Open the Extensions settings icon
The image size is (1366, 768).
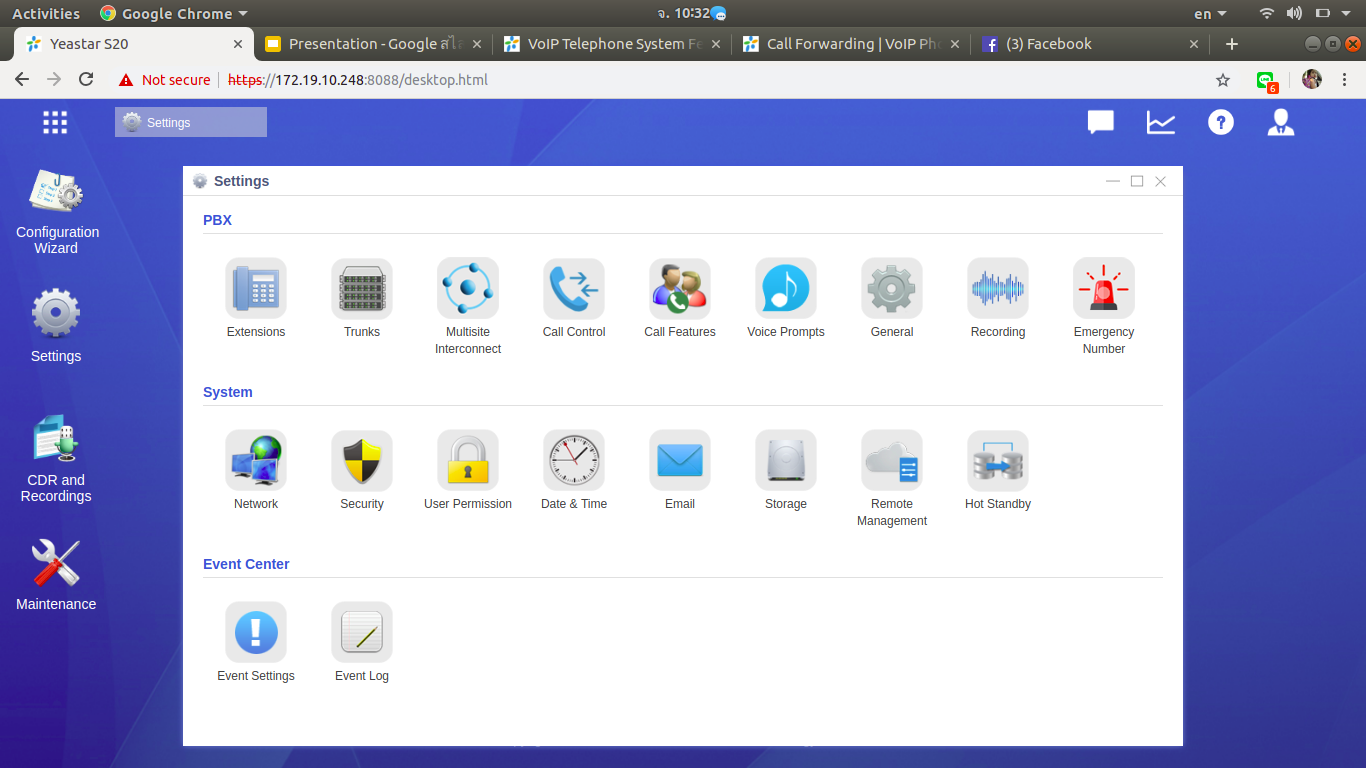pyautogui.click(x=256, y=288)
